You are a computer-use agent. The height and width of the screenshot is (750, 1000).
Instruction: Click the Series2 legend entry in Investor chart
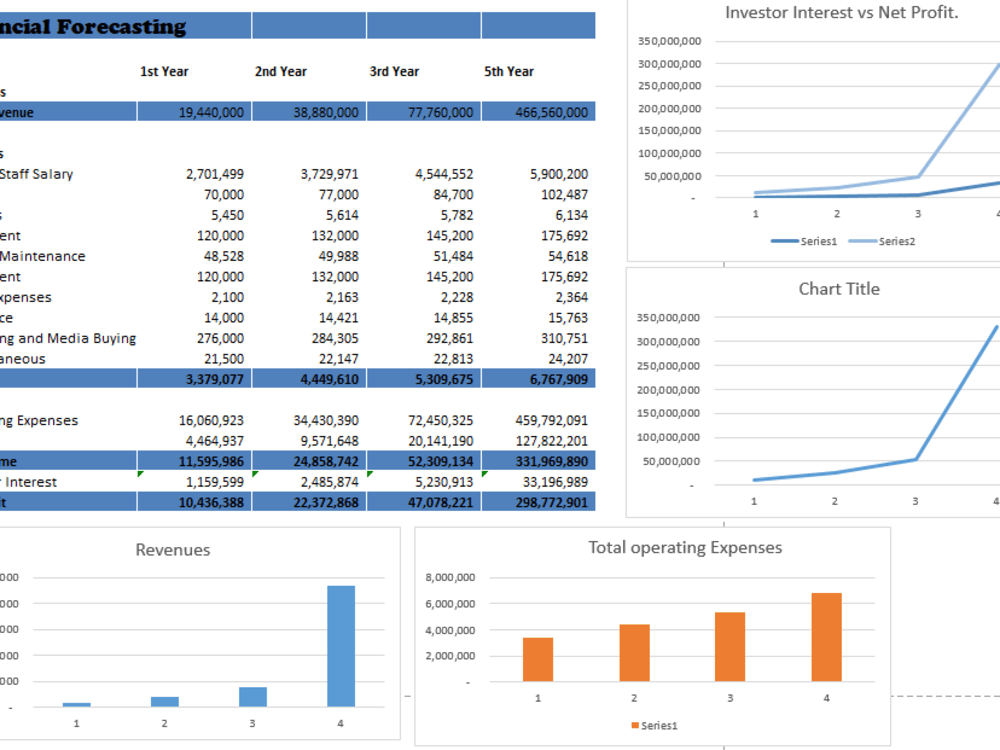pyautogui.click(x=882, y=241)
